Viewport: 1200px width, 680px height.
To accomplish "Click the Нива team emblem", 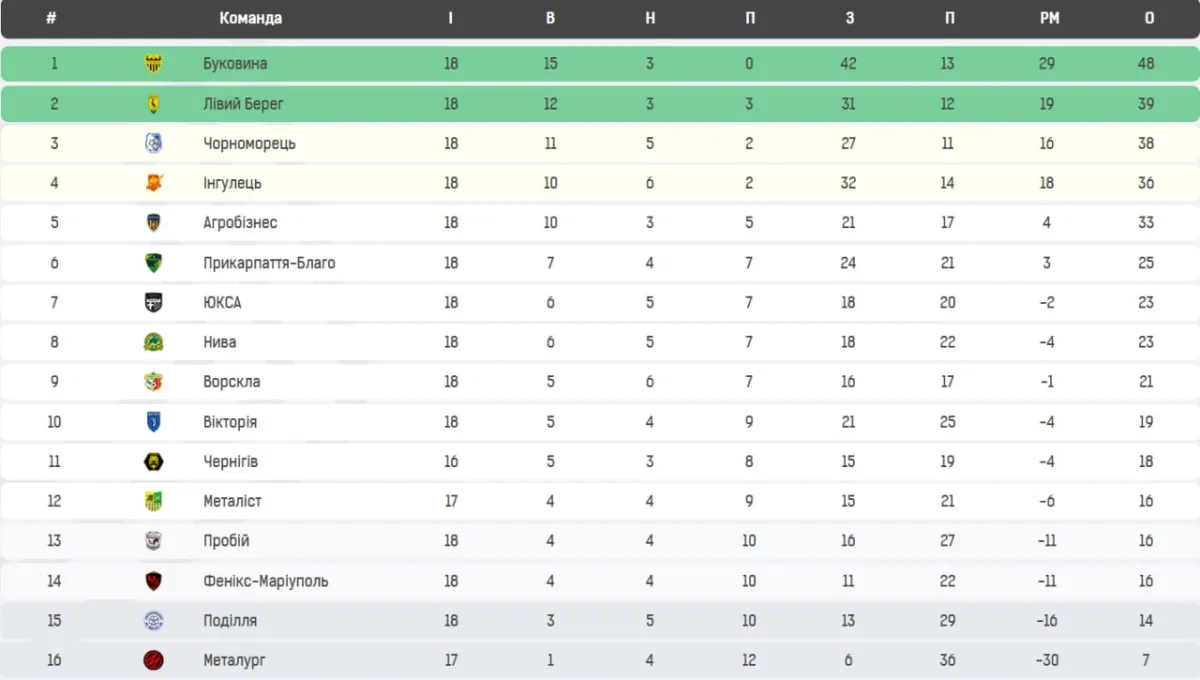I will point(153,342).
